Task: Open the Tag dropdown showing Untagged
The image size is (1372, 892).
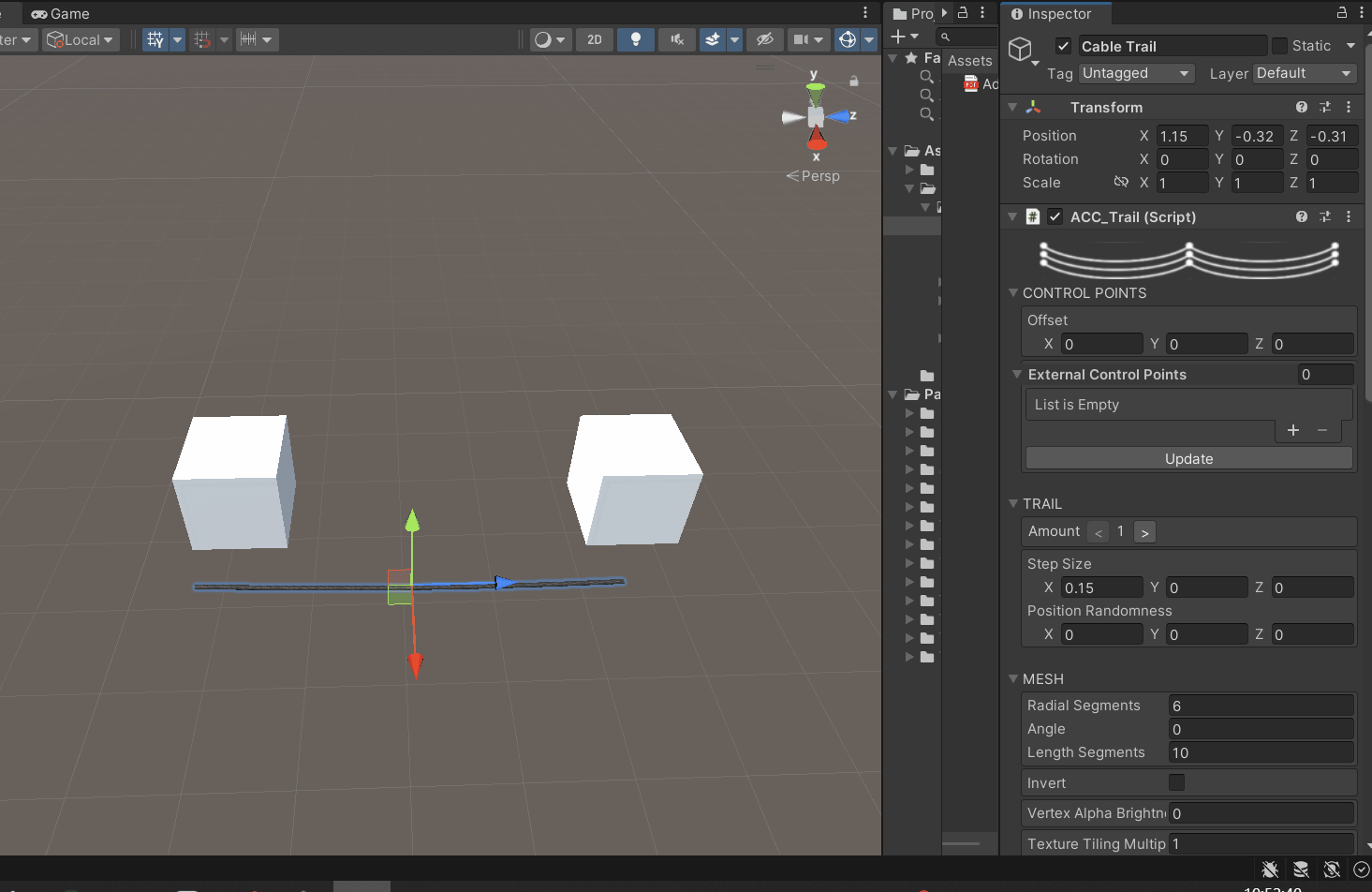Action: [1136, 73]
